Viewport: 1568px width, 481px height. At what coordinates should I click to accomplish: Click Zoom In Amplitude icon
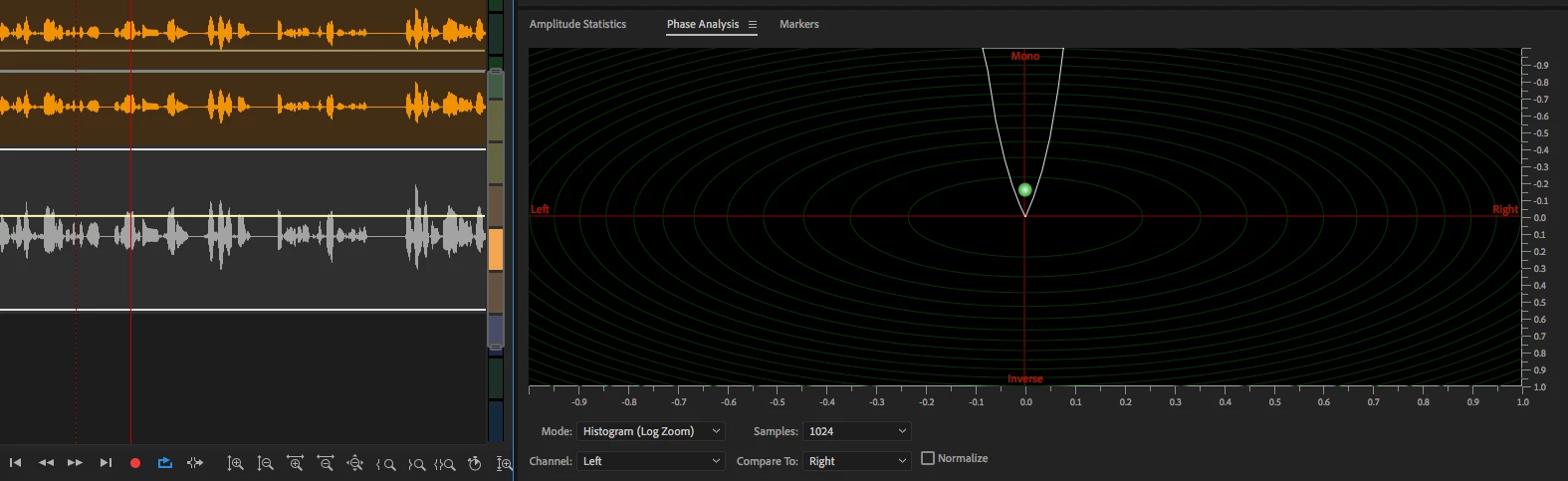coord(235,463)
